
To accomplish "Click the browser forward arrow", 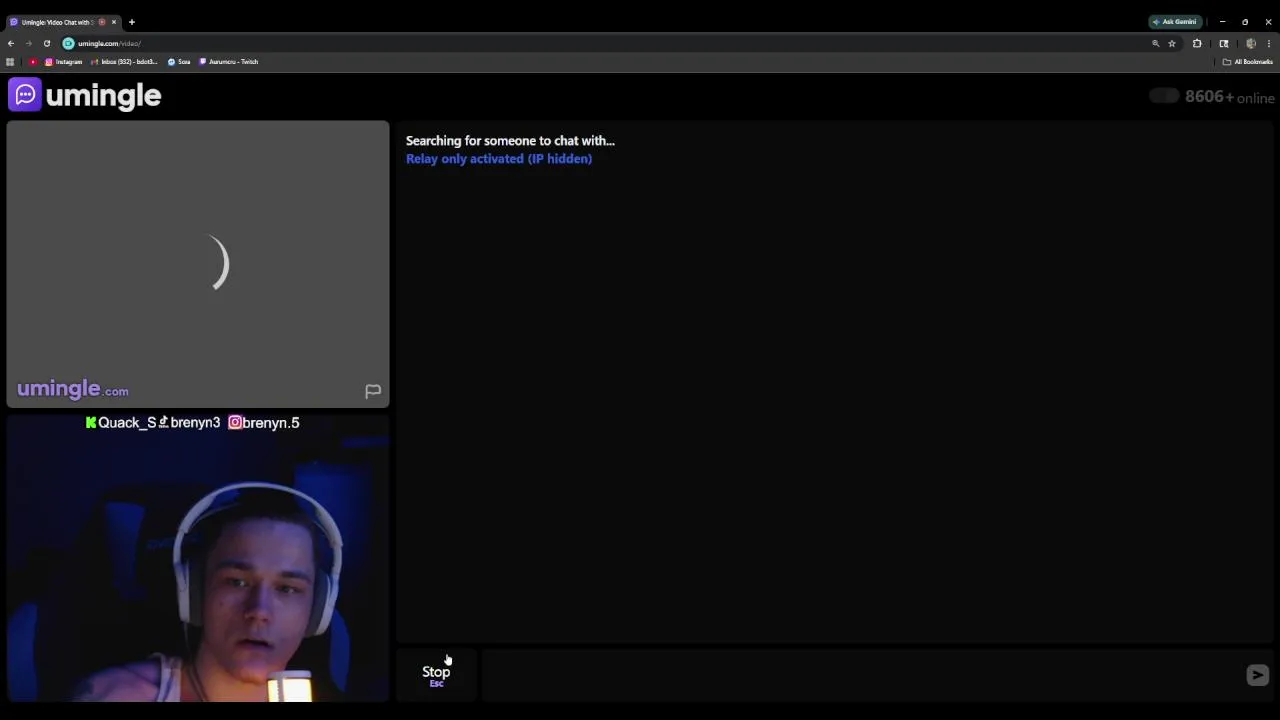I will point(29,43).
